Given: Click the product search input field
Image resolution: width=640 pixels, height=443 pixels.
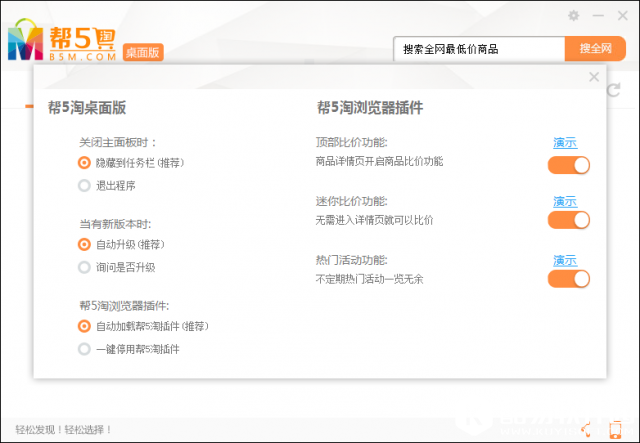Looking at the screenshot, I should 478,49.
